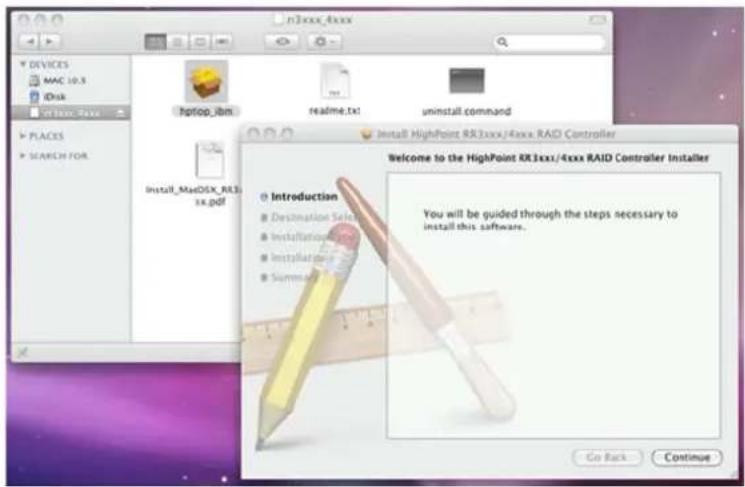Switch Finder to list view
The height and width of the screenshot is (487, 745).
[x=178, y=42]
